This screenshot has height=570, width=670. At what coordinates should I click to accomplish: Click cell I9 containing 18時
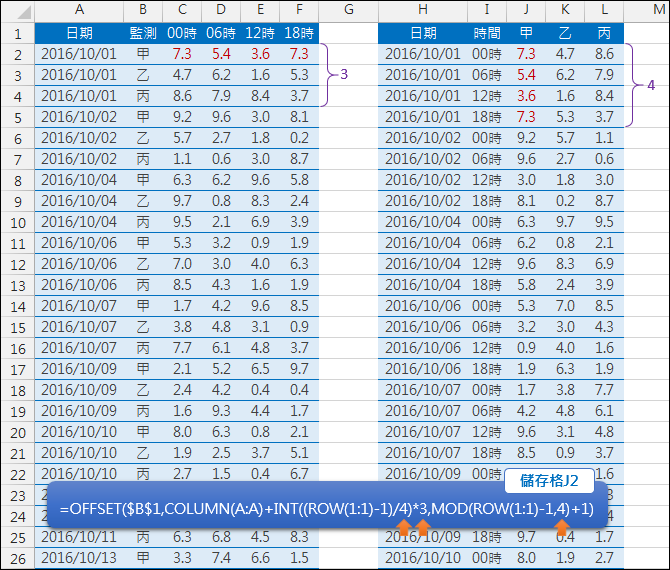click(x=487, y=201)
